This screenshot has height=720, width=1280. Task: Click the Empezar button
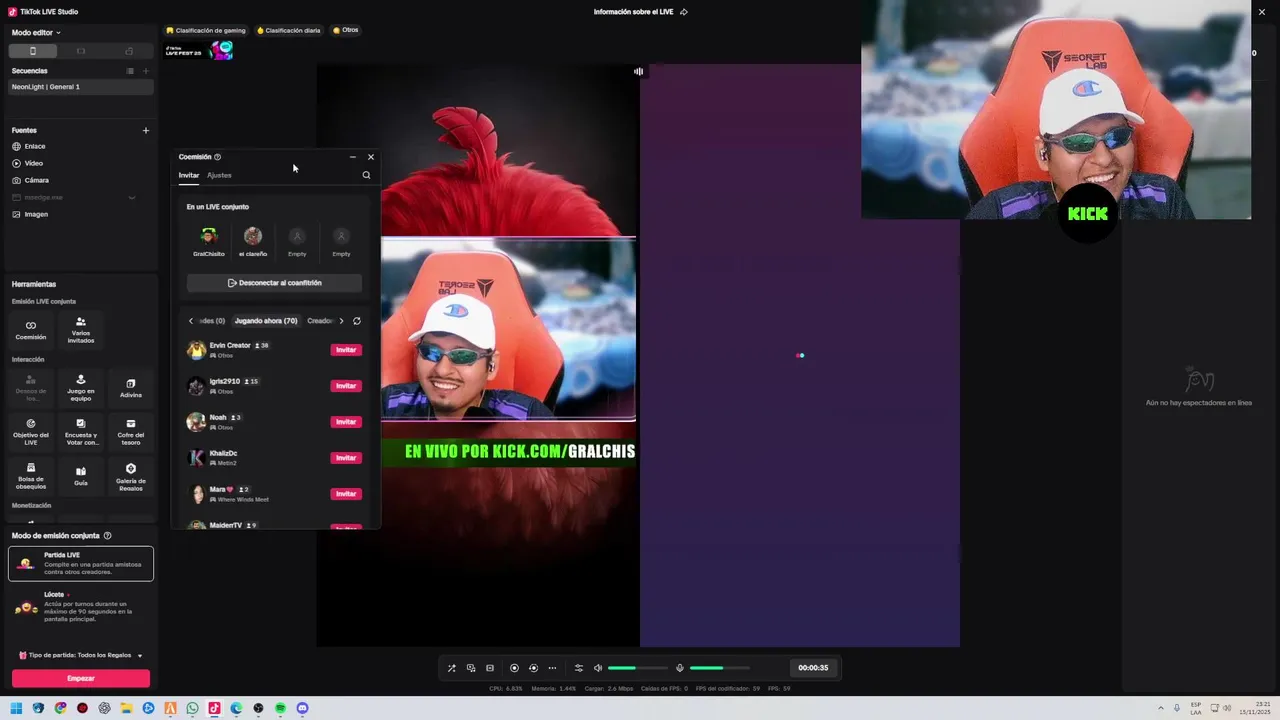pyautogui.click(x=81, y=678)
